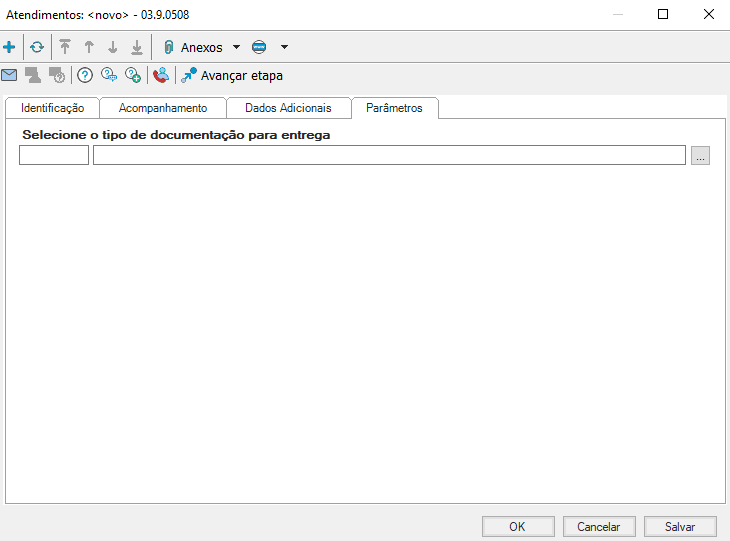This screenshot has height=541, width=730.
Task: Open the Anexos attachments button
Action: (x=193, y=47)
